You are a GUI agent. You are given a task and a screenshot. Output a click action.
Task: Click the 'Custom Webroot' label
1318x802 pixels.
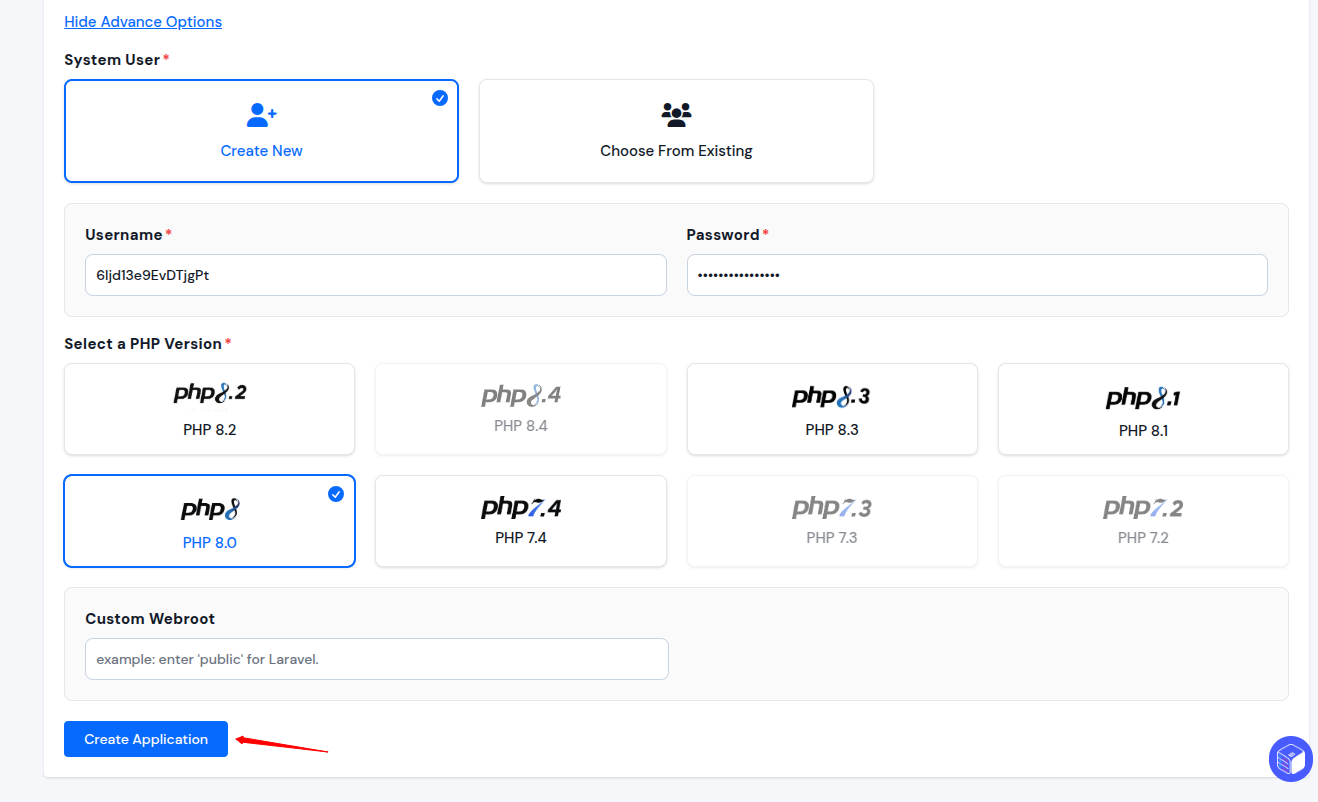pos(150,619)
